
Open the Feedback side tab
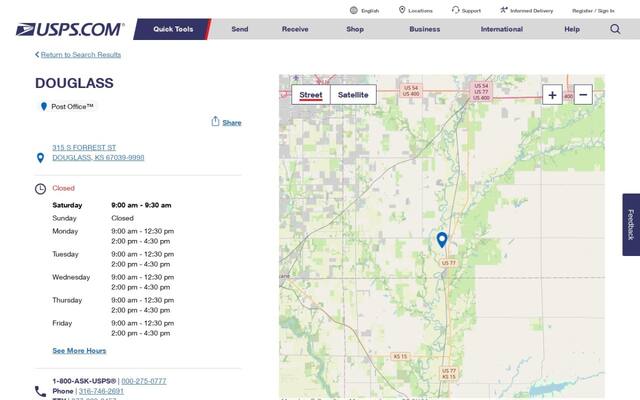[x=631, y=224]
